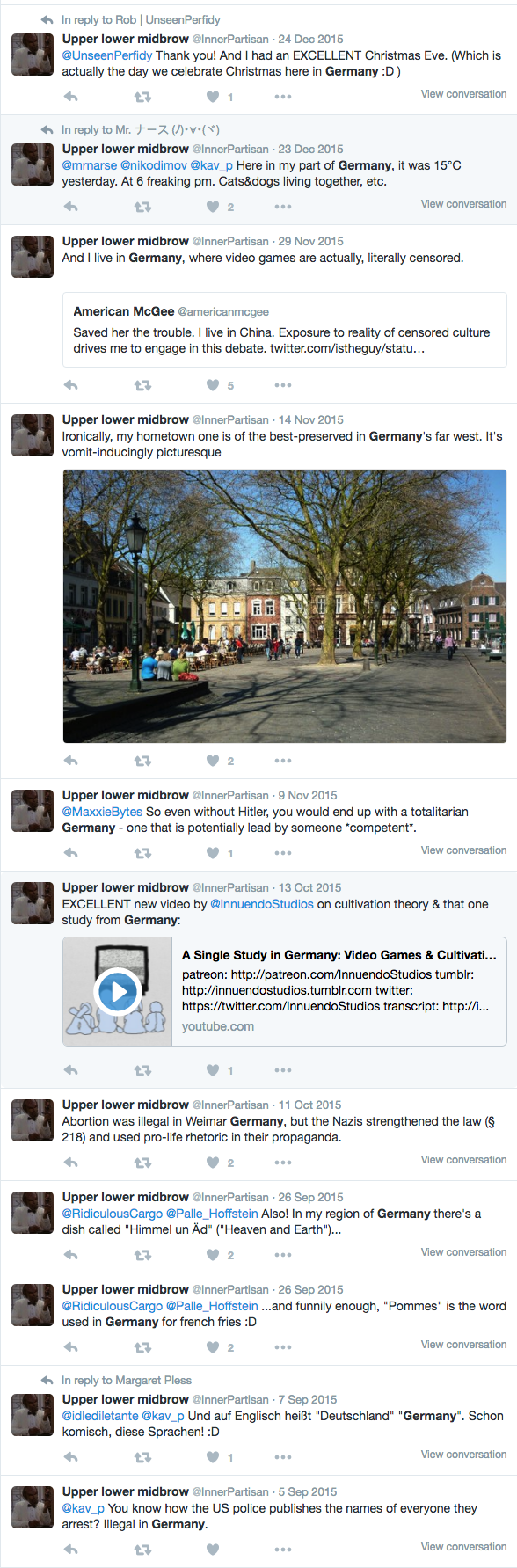Open more options on the 5 Sep 2015 tweet

point(283,1550)
